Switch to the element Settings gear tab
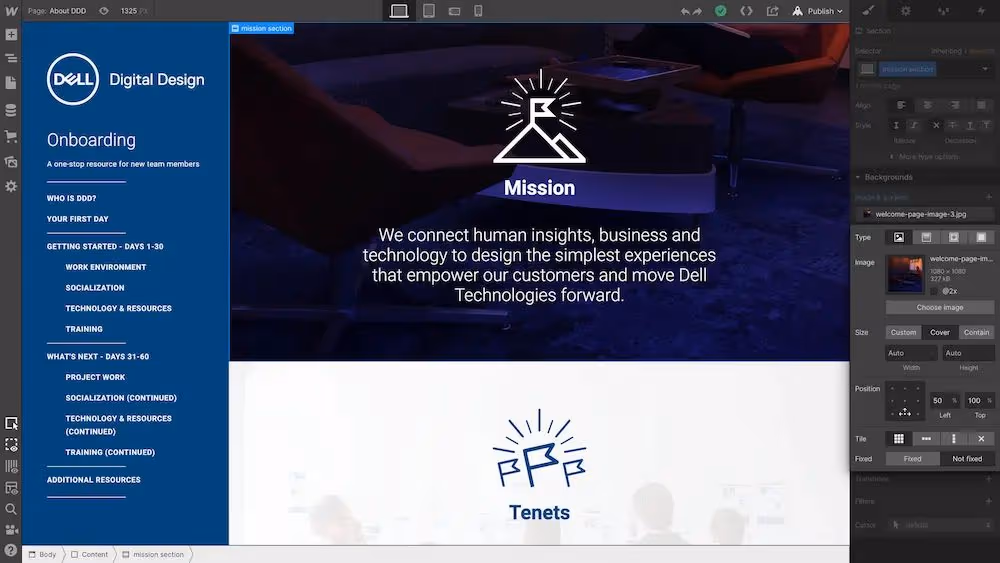 pyautogui.click(x=906, y=11)
